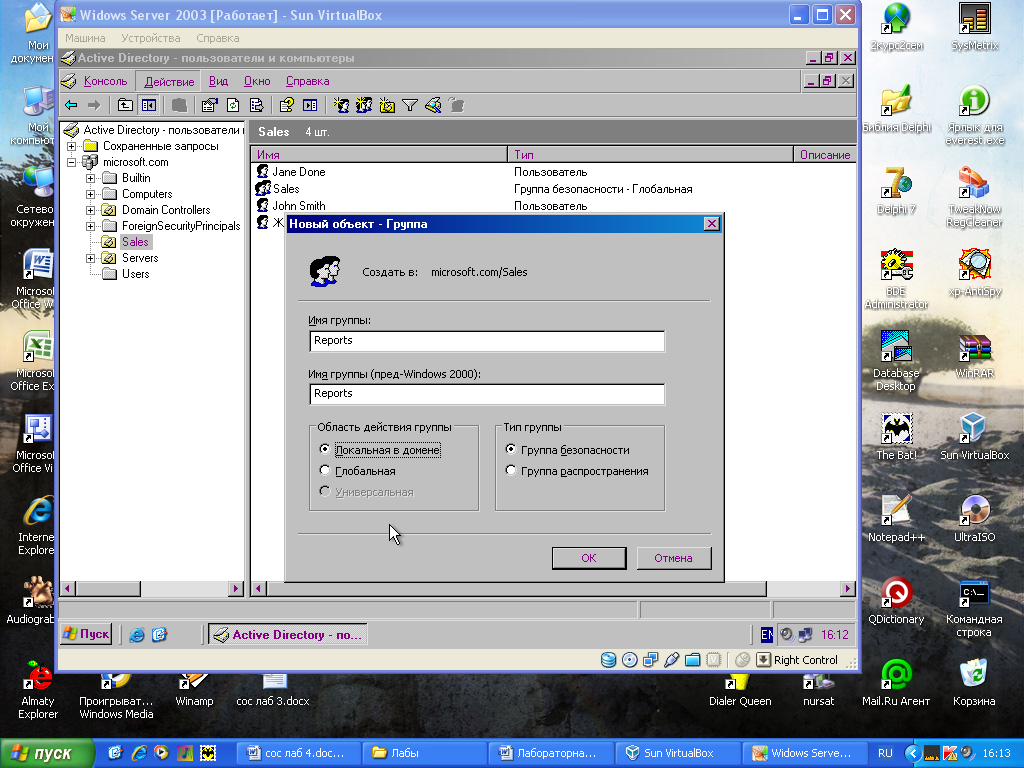Open the Вид menu
This screenshot has width=1024, height=768.
coord(218,81)
